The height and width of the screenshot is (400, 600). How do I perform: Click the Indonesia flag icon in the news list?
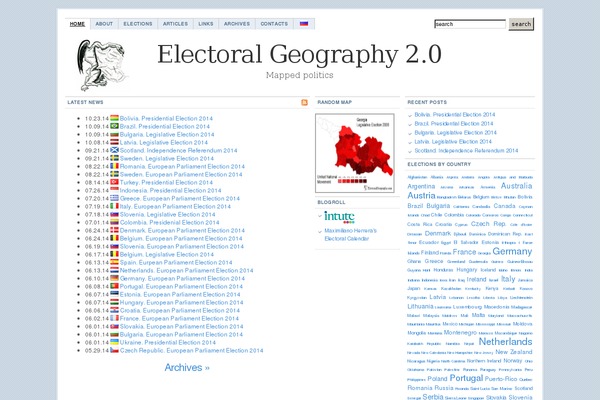tap(114, 190)
